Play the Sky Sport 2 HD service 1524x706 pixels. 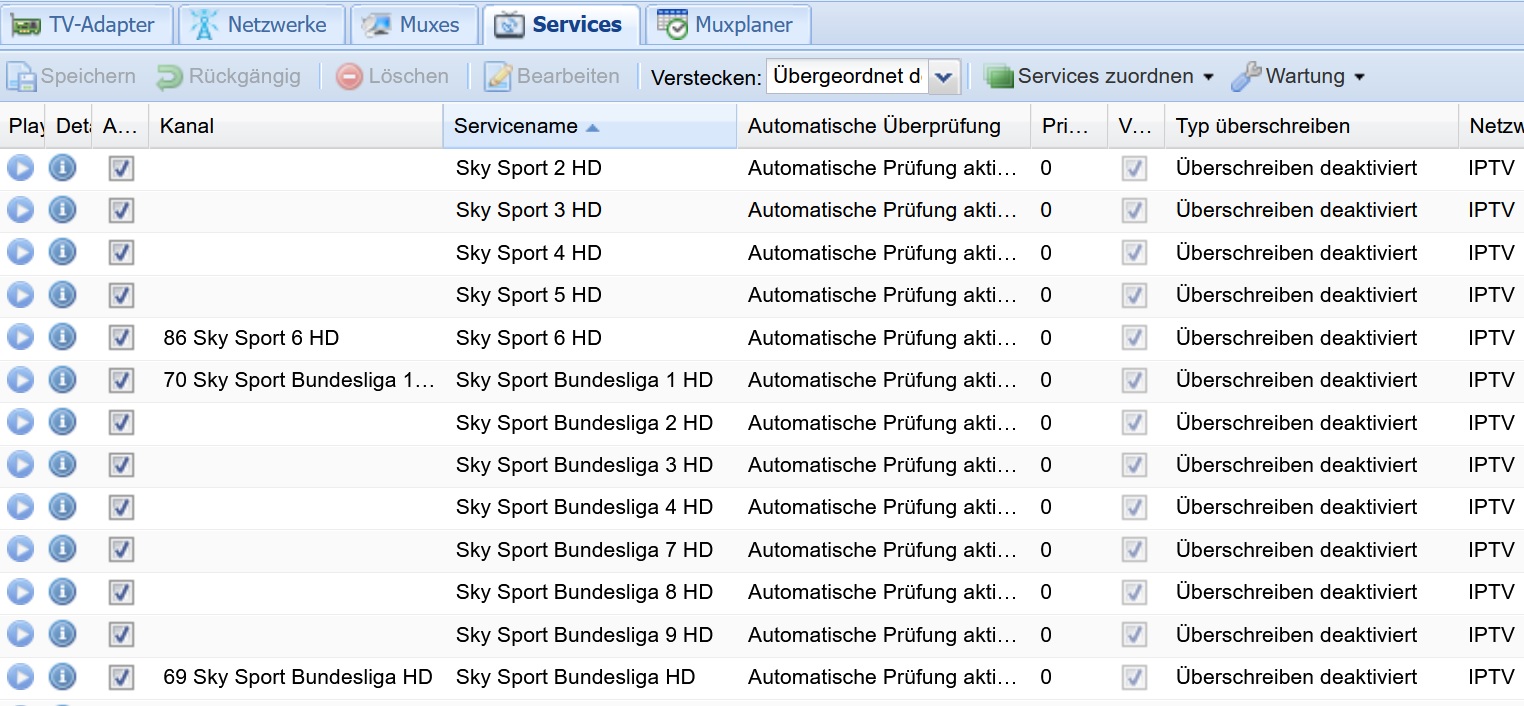click(20, 168)
